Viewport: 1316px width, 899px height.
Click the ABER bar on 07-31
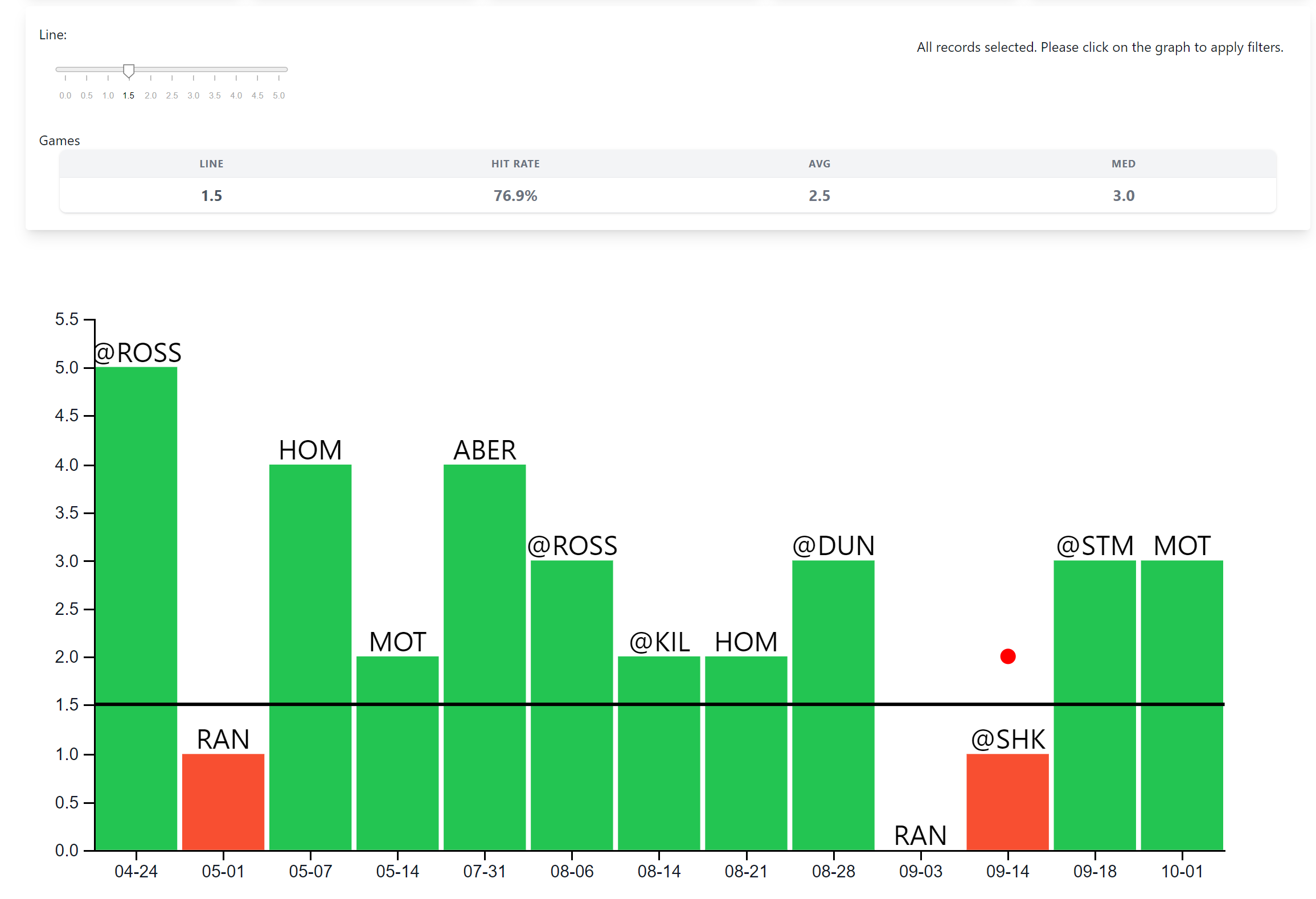(484, 657)
